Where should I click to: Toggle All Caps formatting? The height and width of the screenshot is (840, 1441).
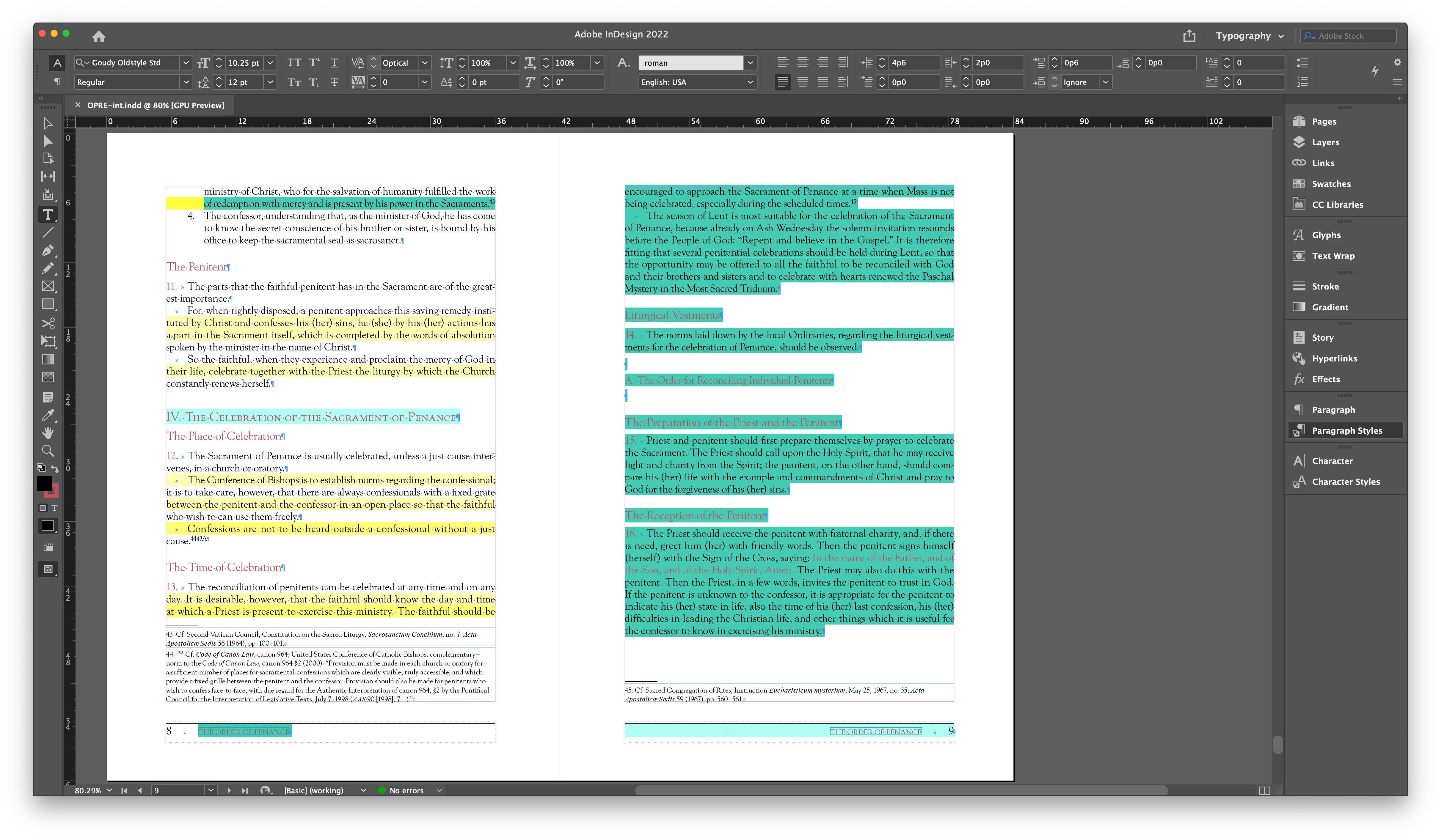click(294, 63)
